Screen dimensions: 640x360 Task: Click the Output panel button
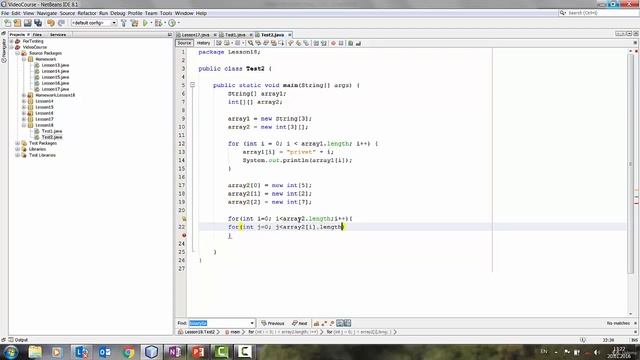(x=18, y=340)
